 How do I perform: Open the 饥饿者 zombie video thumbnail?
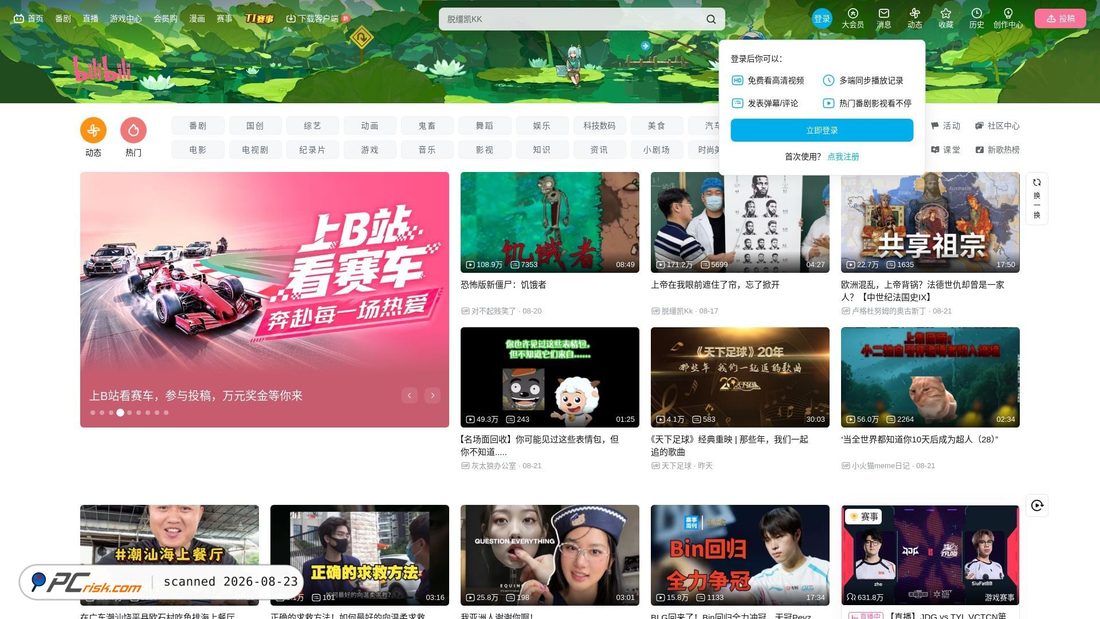point(550,222)
